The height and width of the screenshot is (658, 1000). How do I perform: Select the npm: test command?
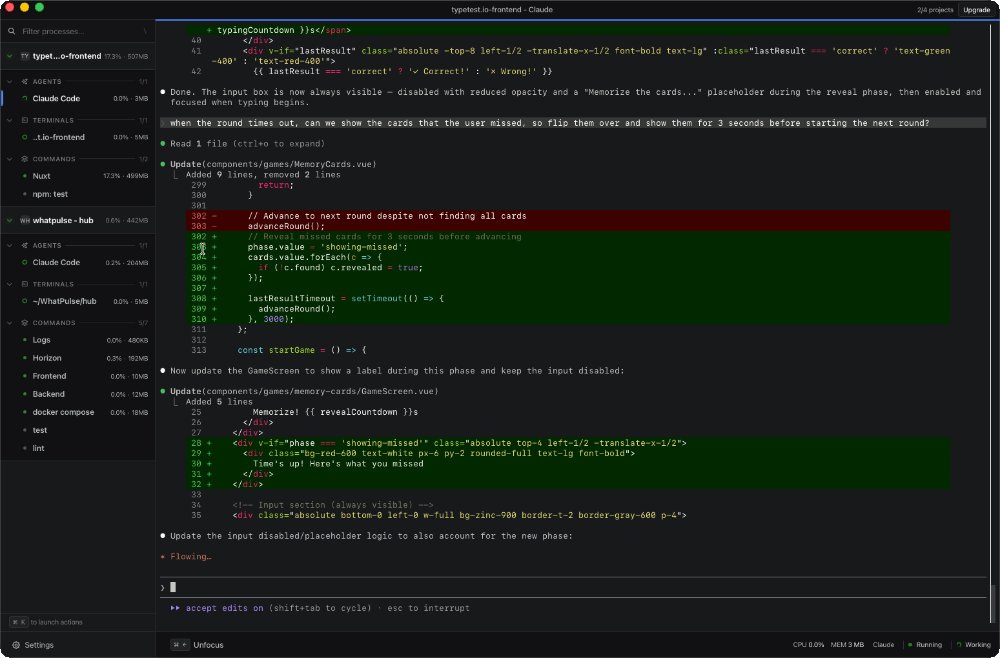(78, 194)
